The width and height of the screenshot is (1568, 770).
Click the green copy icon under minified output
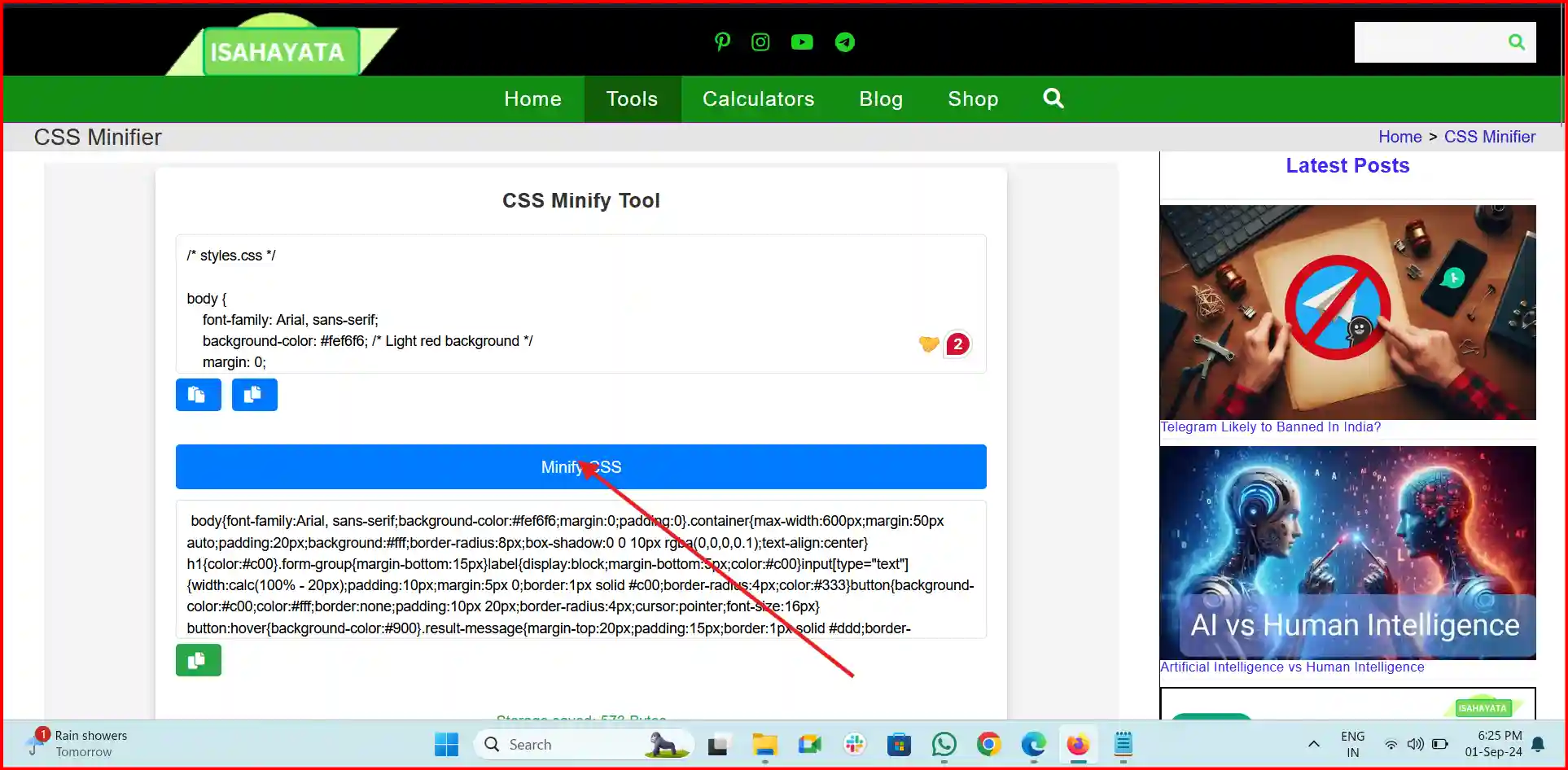(x=198, y=660)
